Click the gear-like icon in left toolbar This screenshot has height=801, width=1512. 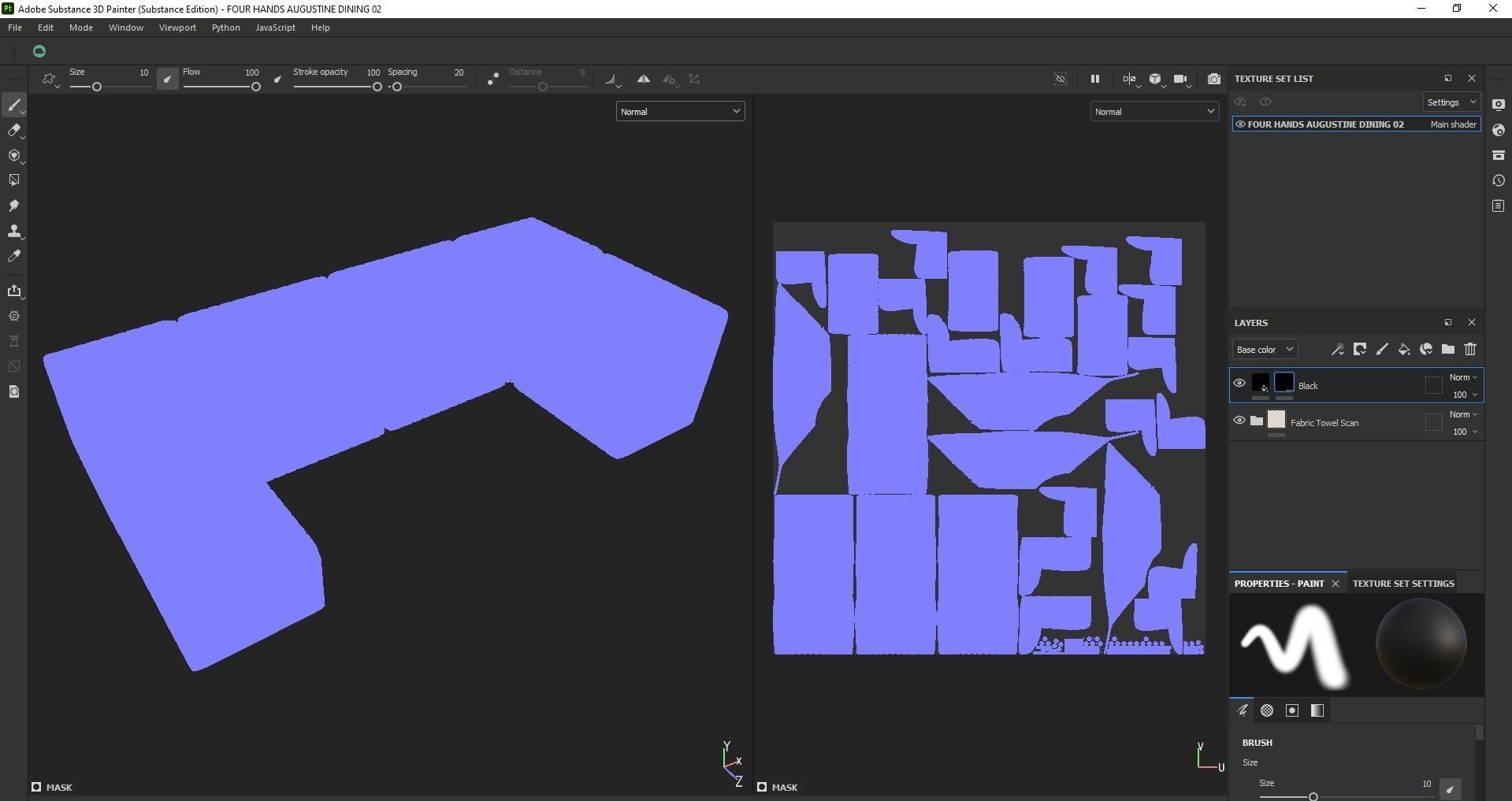14,316
